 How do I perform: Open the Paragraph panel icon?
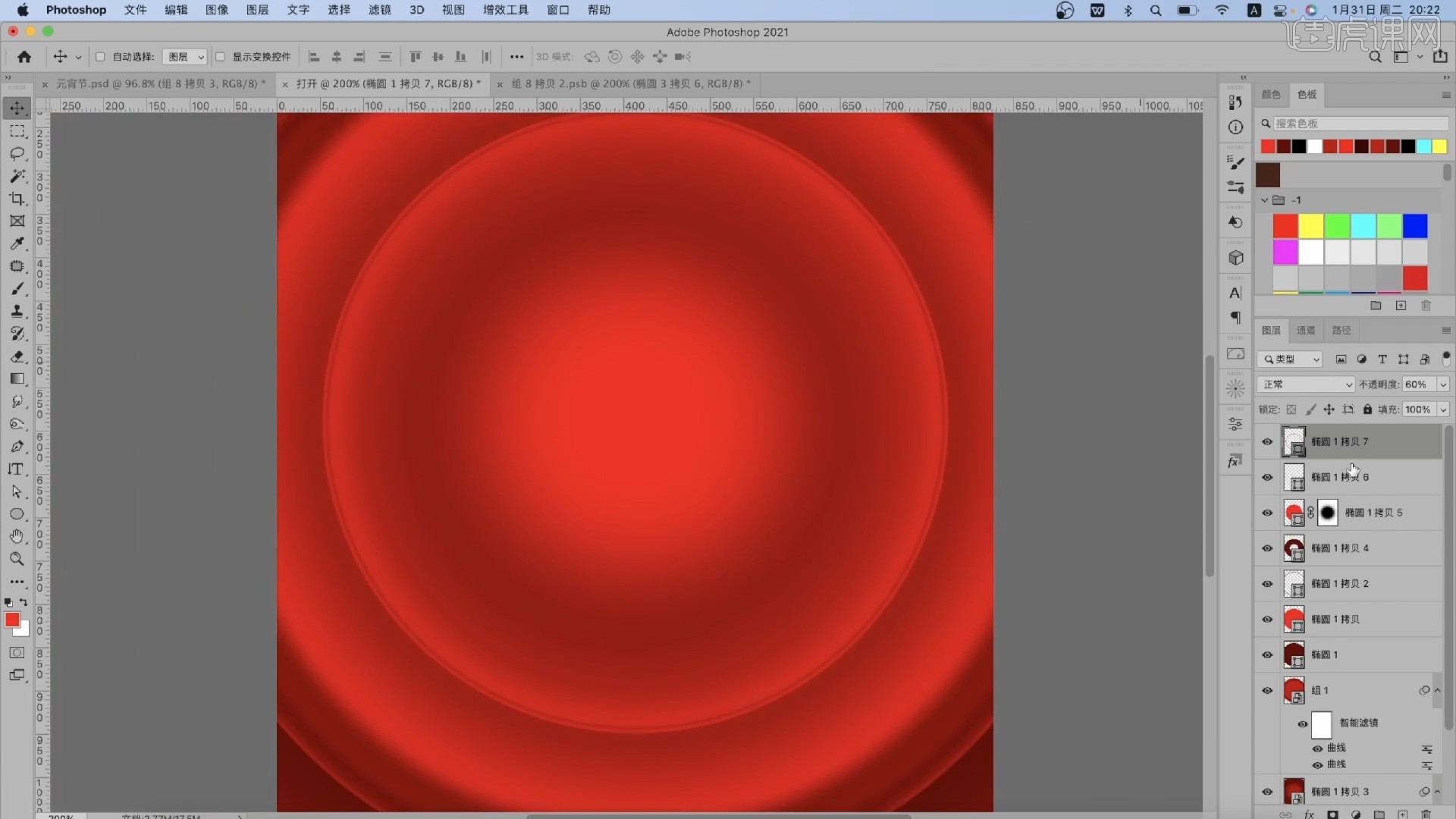[1235, 317]
